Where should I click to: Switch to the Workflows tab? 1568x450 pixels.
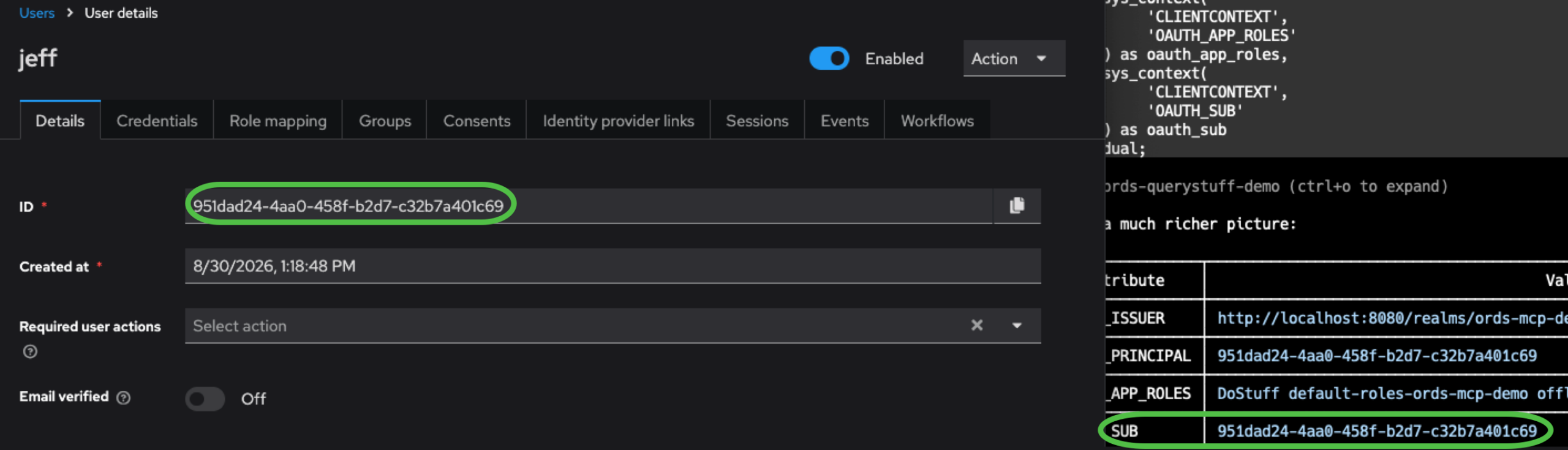click(937, 121)
